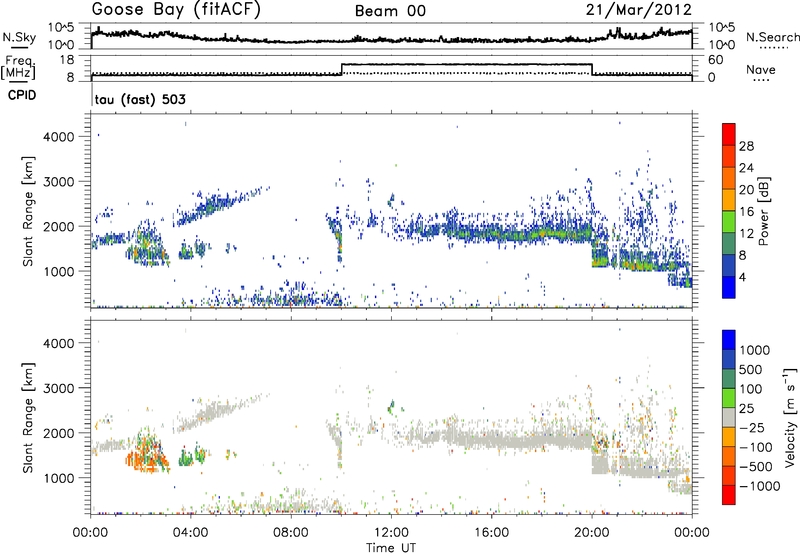Click the power panel 'Slant Range [km]' label
Image resolution: width=800 pixels, height=554 pixels.
click(28, 211)
